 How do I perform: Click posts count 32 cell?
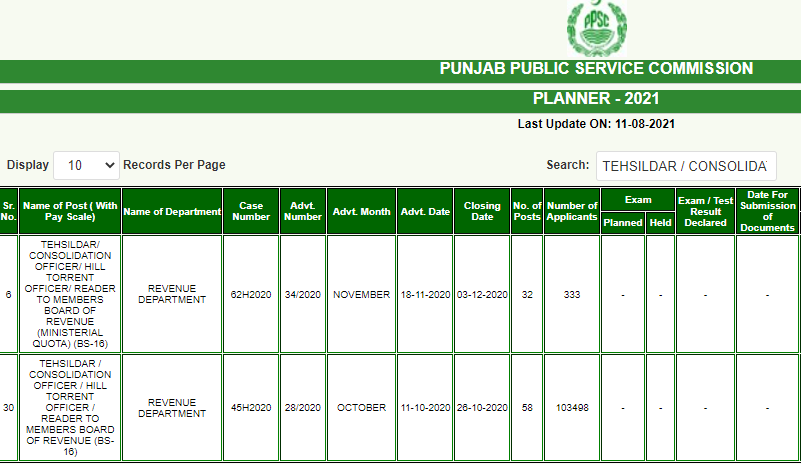coord(527,294)
